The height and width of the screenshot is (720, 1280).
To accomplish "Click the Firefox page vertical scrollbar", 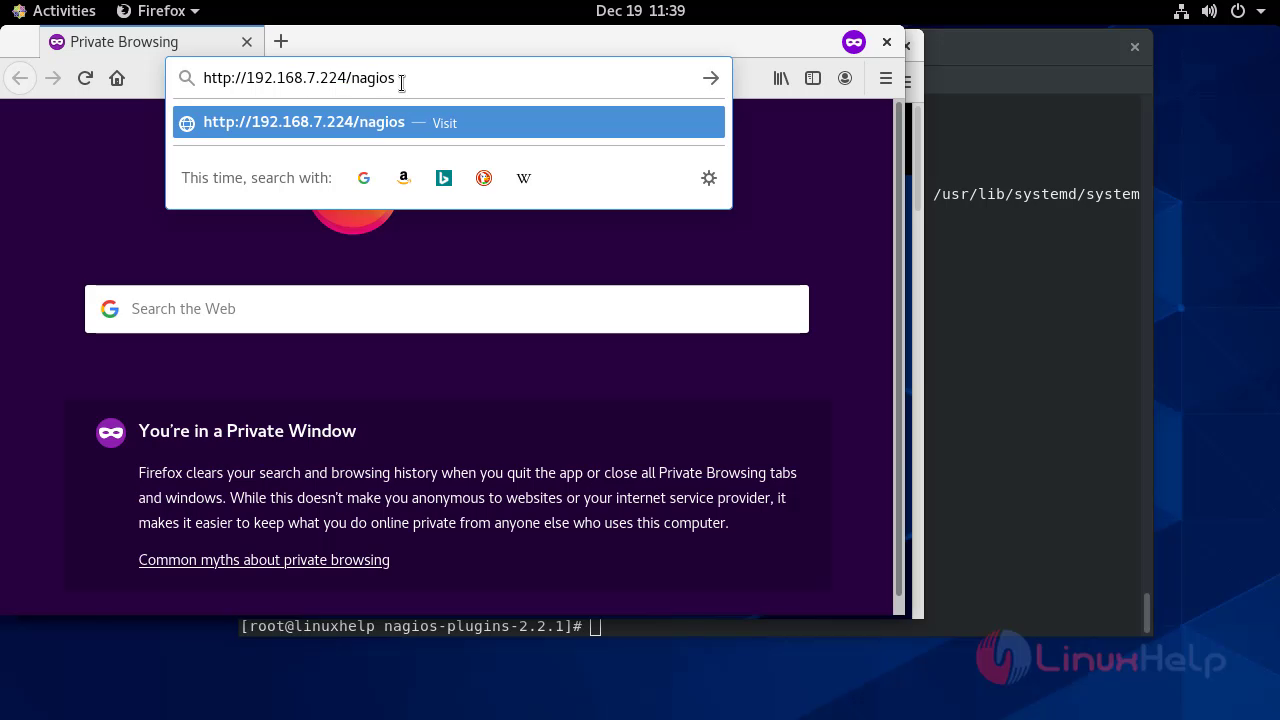I will 898,350.
